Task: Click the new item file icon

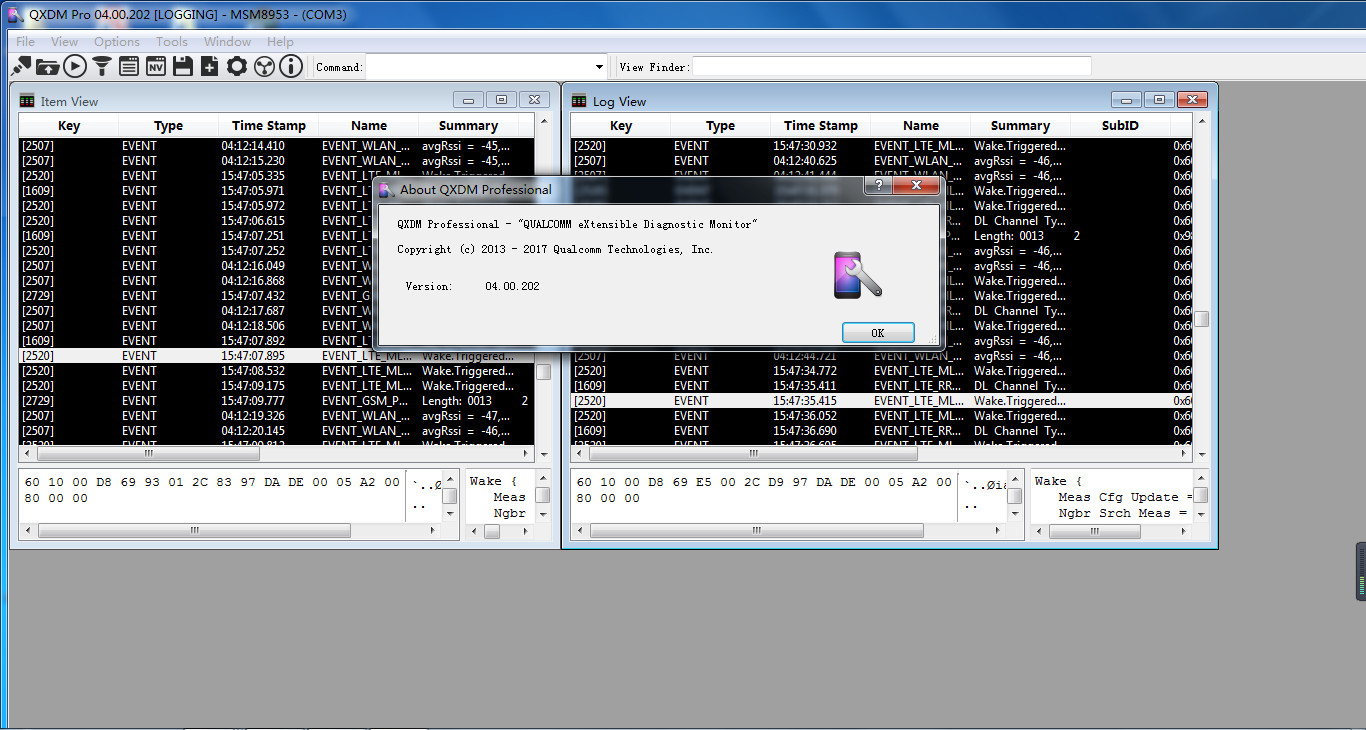Action: pos(210,66)
